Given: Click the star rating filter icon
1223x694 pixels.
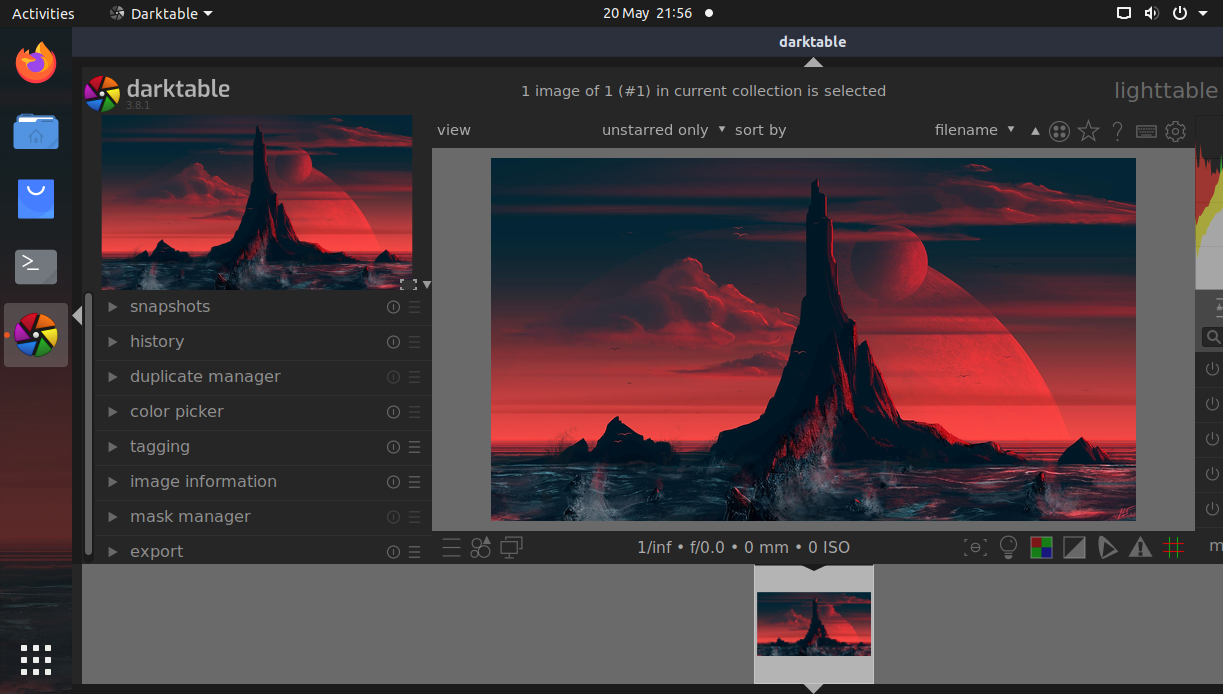Looking at the screenshot, I should (1088, 130).
